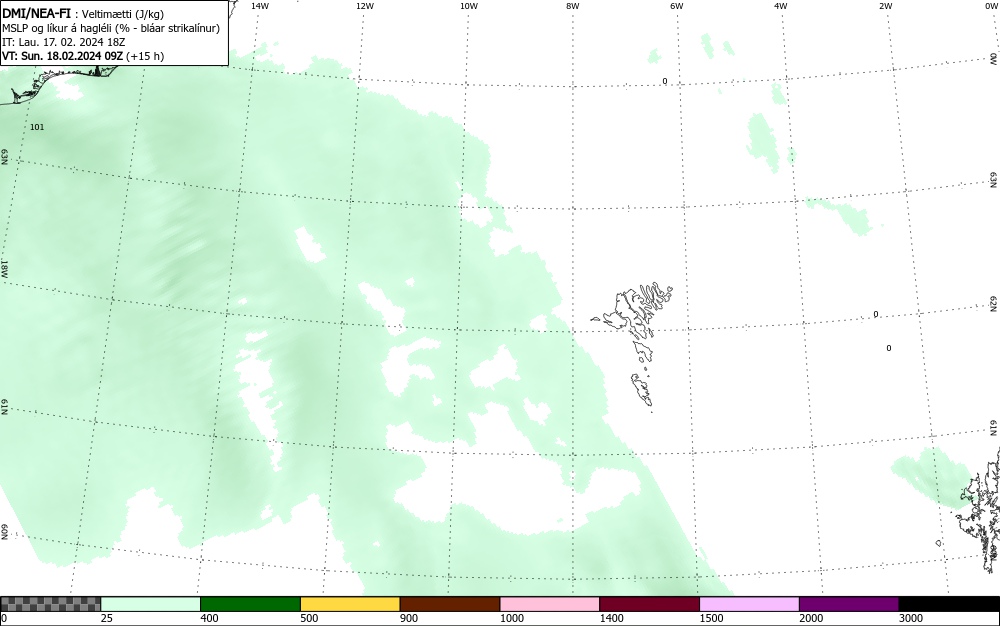Click the legend value "500"

[309, 618]
